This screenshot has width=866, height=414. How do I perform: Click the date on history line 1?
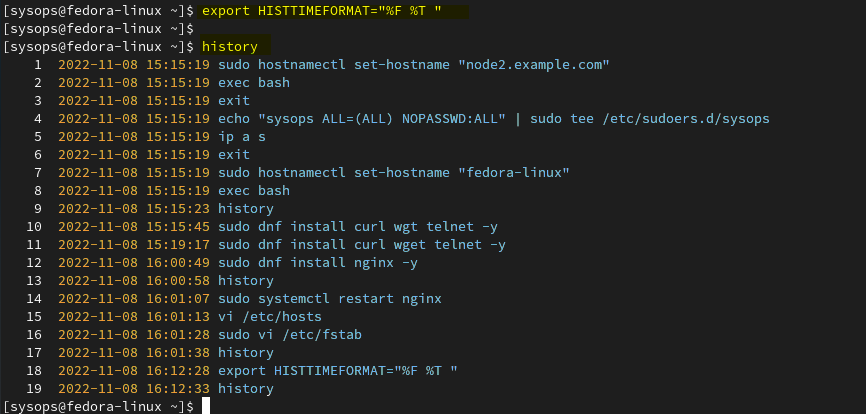(98, 65)
